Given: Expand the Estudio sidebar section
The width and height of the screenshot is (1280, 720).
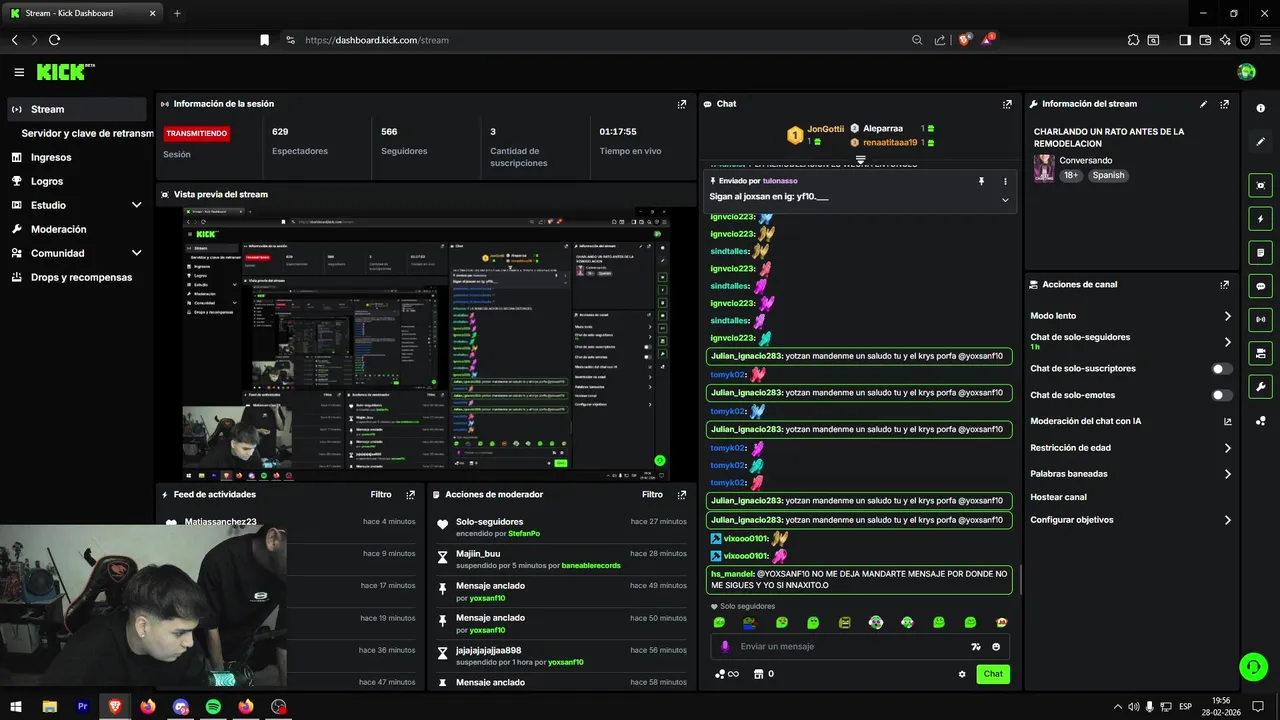Looking at the screenshot, I should pos(136,205).
